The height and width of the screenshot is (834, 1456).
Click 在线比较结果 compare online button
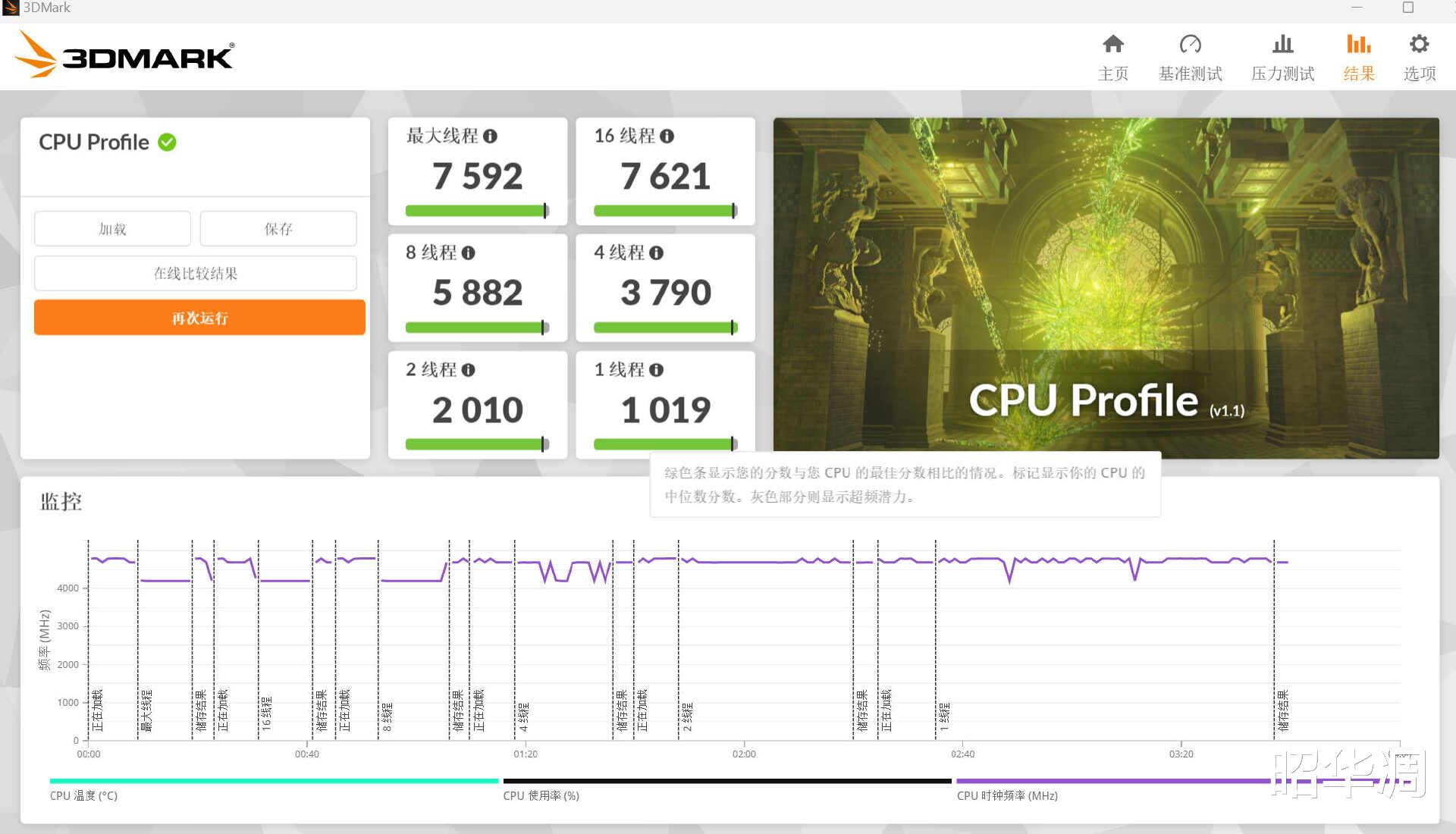tap(195, 274)
